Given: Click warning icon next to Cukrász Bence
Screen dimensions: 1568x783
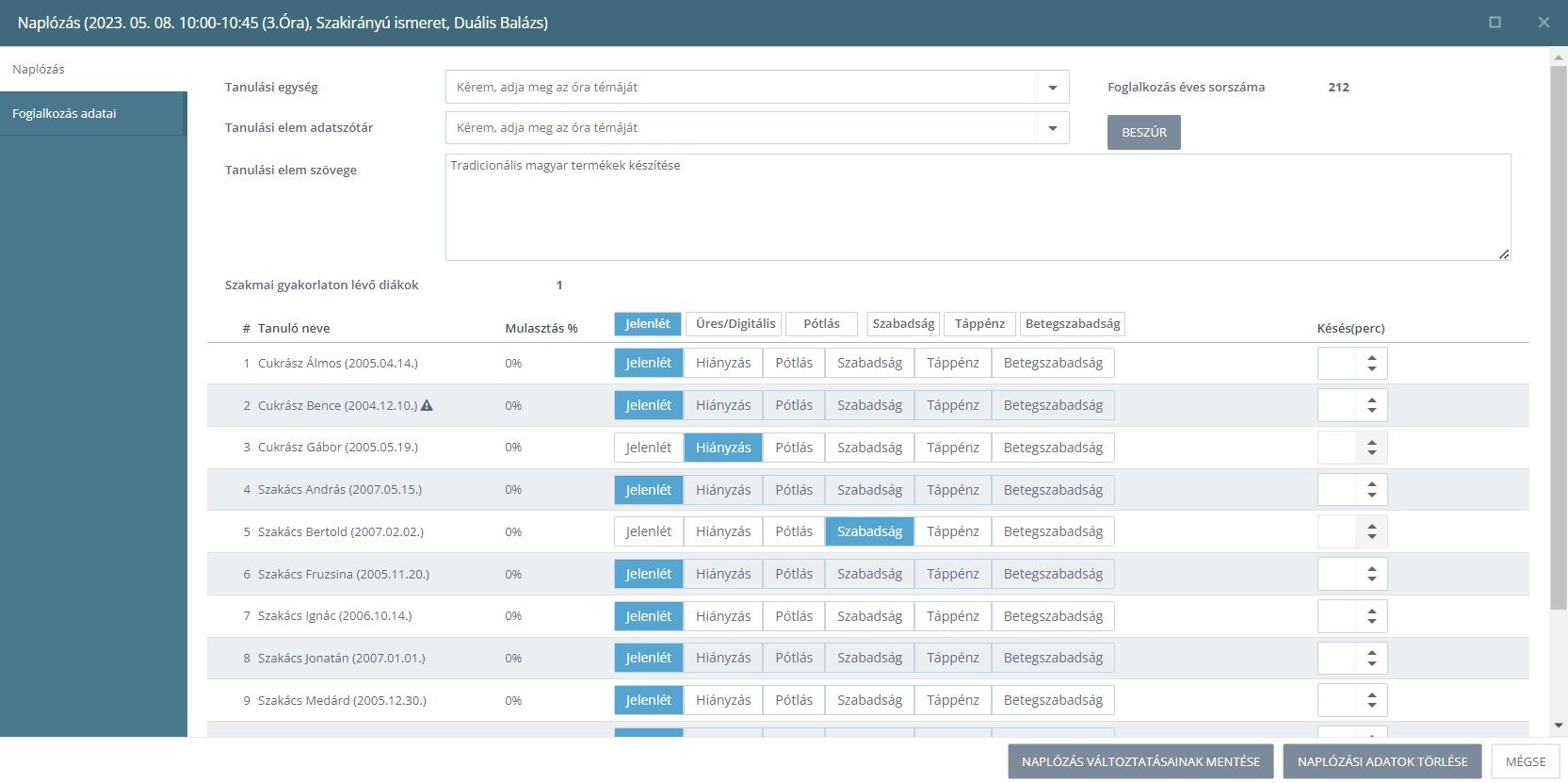Looking at the screenshot, I should [x=427, y=405].
